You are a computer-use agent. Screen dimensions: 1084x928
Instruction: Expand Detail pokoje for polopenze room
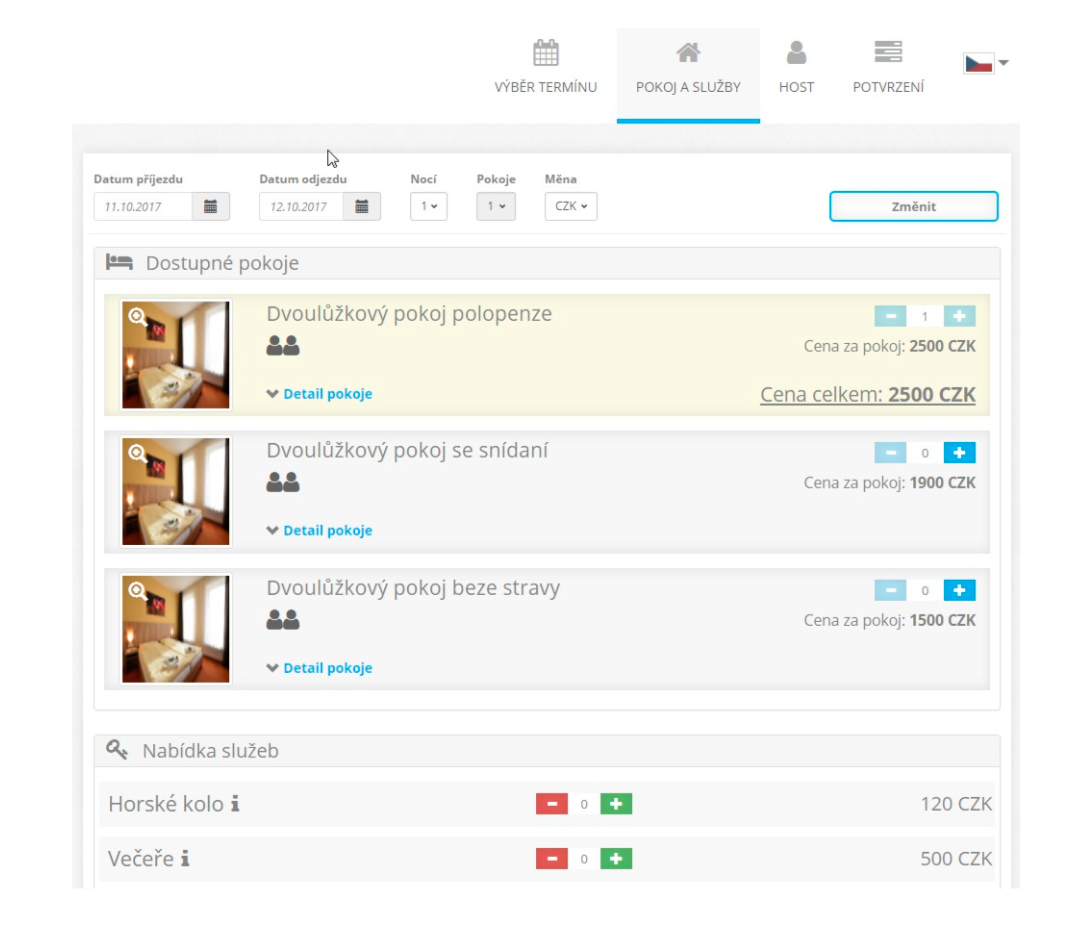(x=319, y=394)
